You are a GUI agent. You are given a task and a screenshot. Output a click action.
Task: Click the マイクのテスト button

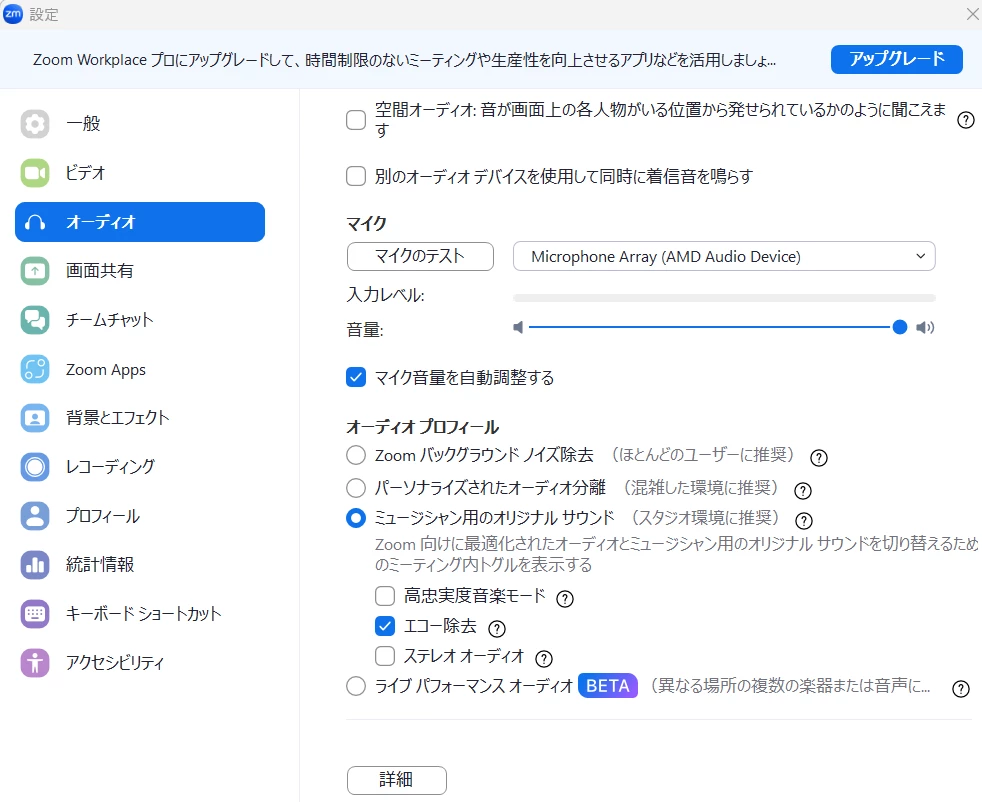click(x=420, y=256)
